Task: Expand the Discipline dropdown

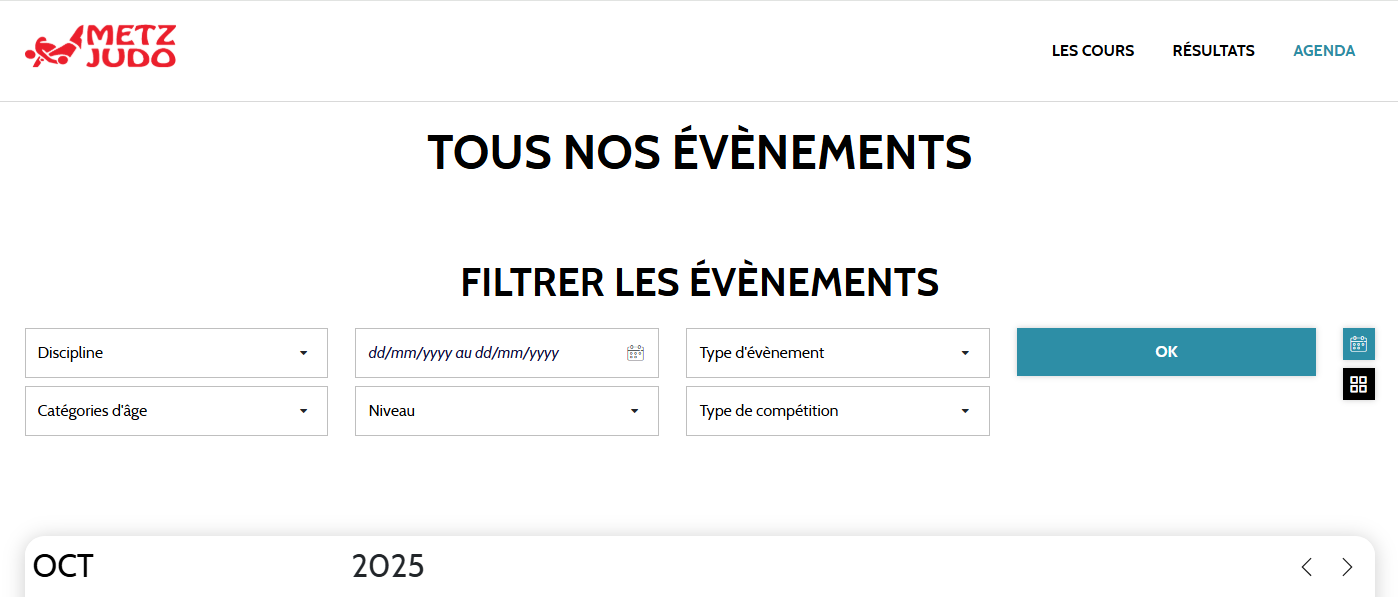Action: 176,353
